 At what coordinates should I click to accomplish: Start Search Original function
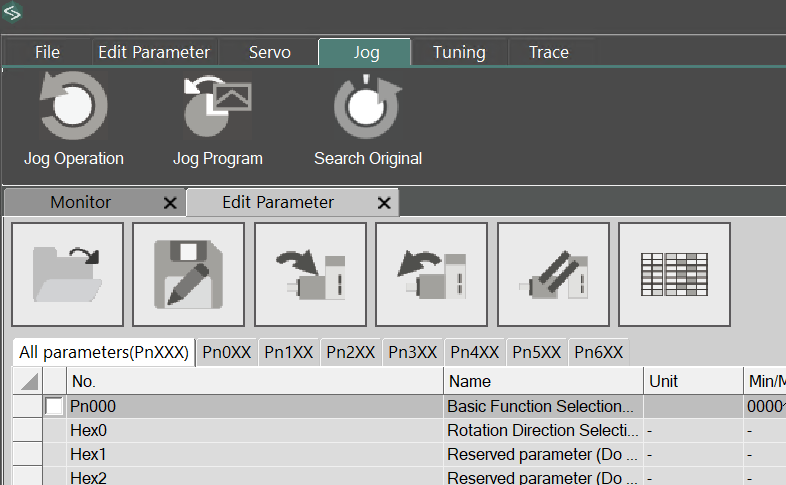(367, 120)
